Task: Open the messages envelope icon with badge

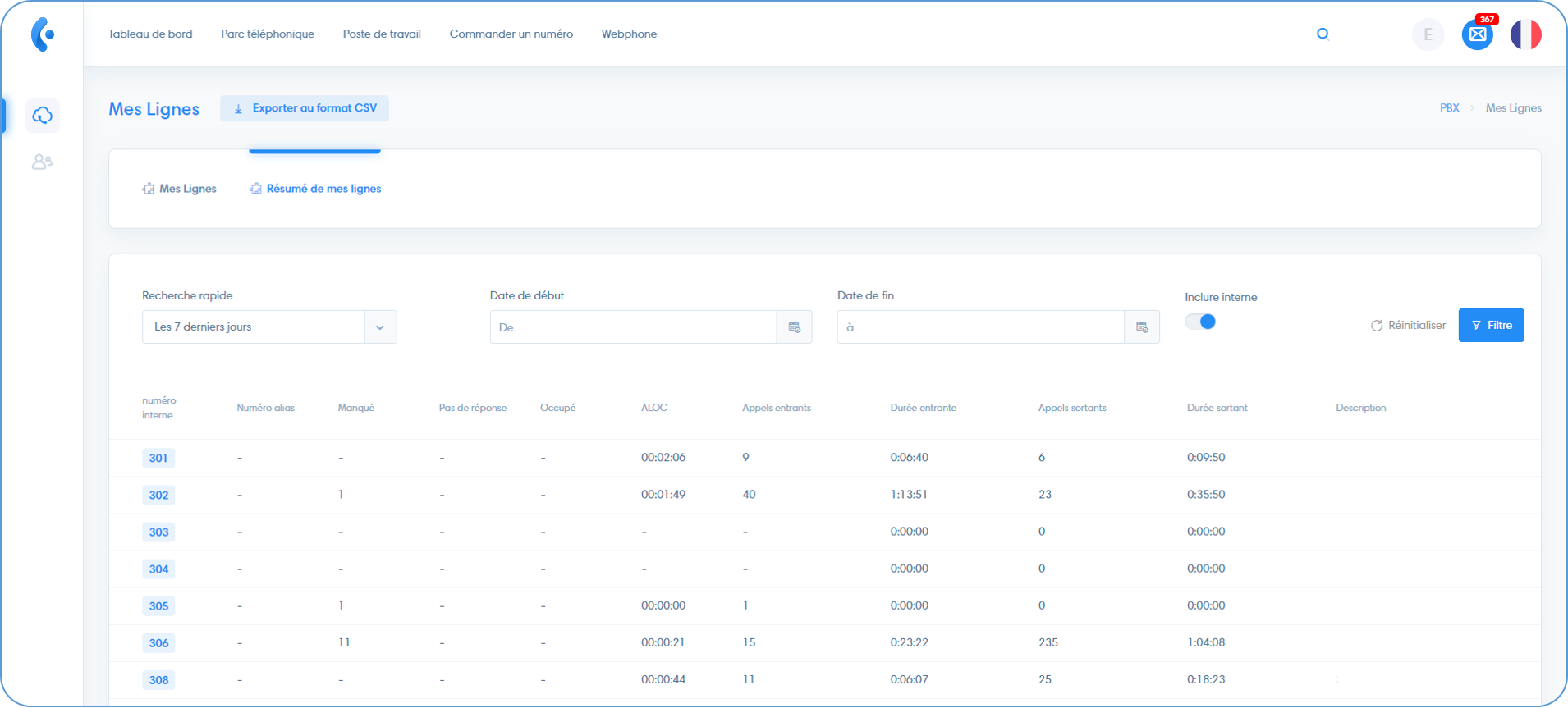Action: click(1477, 34)
